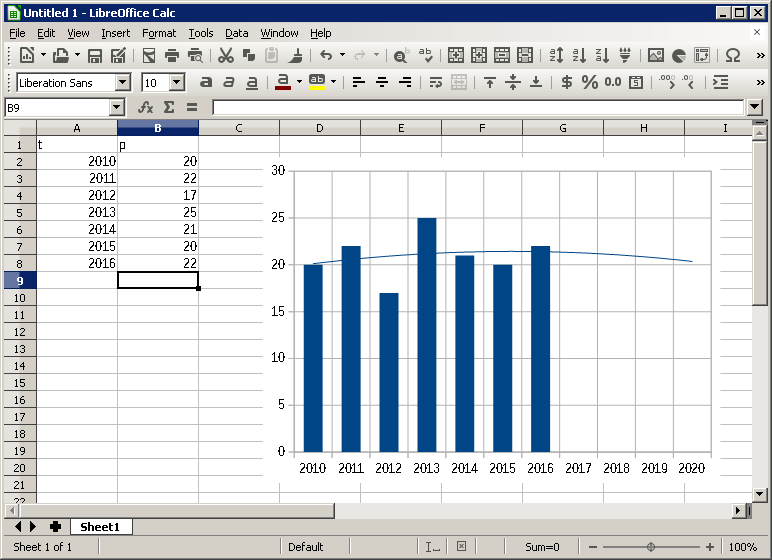Image resolution: width=772 pixels, height=560 pixels.
Task: Format cell as currency
Action: pyautogui.click(x=567, y=82)
